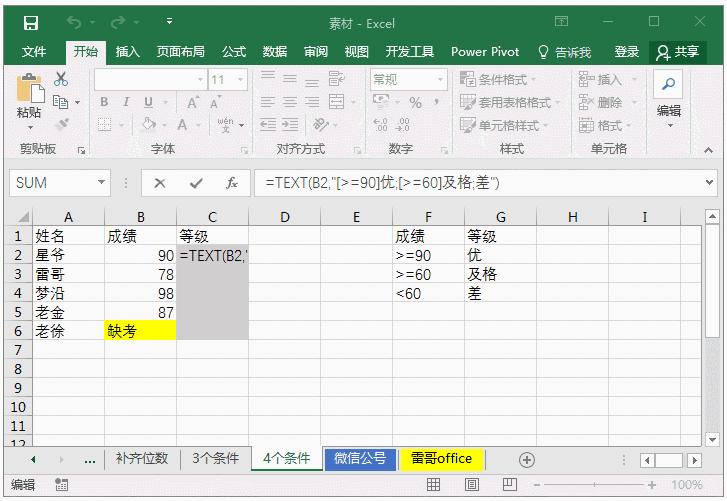Viewport: 727px width, 501px height.
Task: Click the 格式 cells button
Action: [x=605, y=125]
